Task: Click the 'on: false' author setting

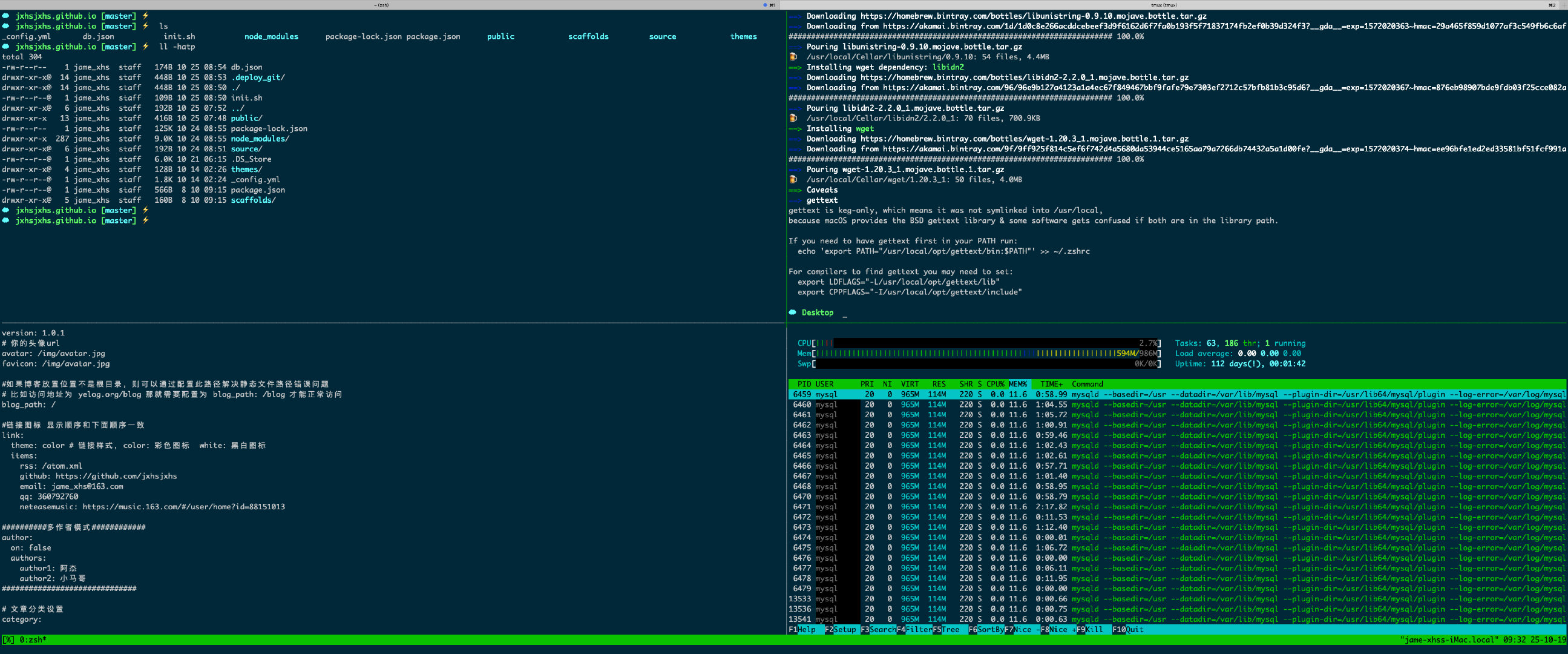Action: [x=30, y=548]
